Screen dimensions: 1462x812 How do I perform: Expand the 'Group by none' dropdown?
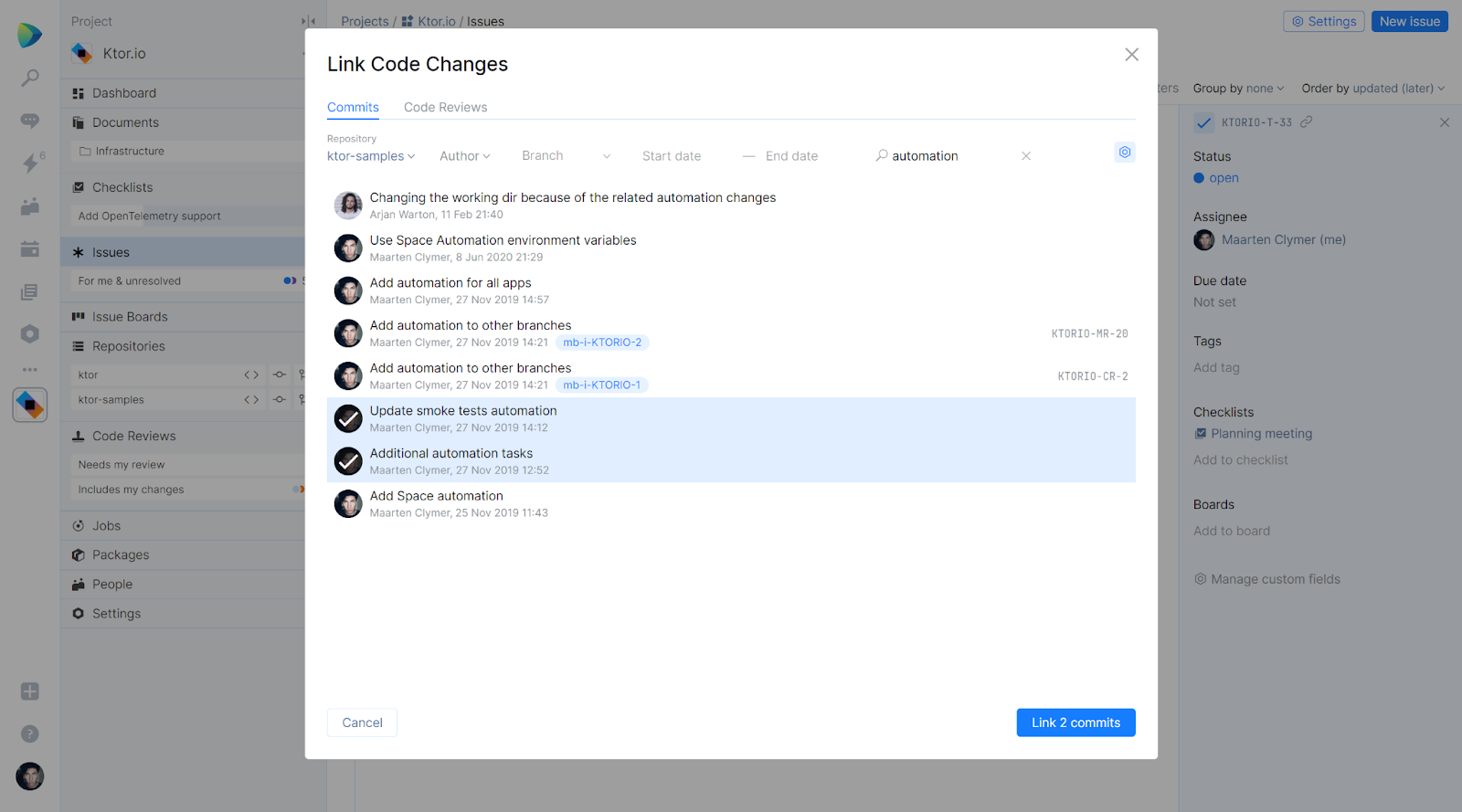(1239, 89)
